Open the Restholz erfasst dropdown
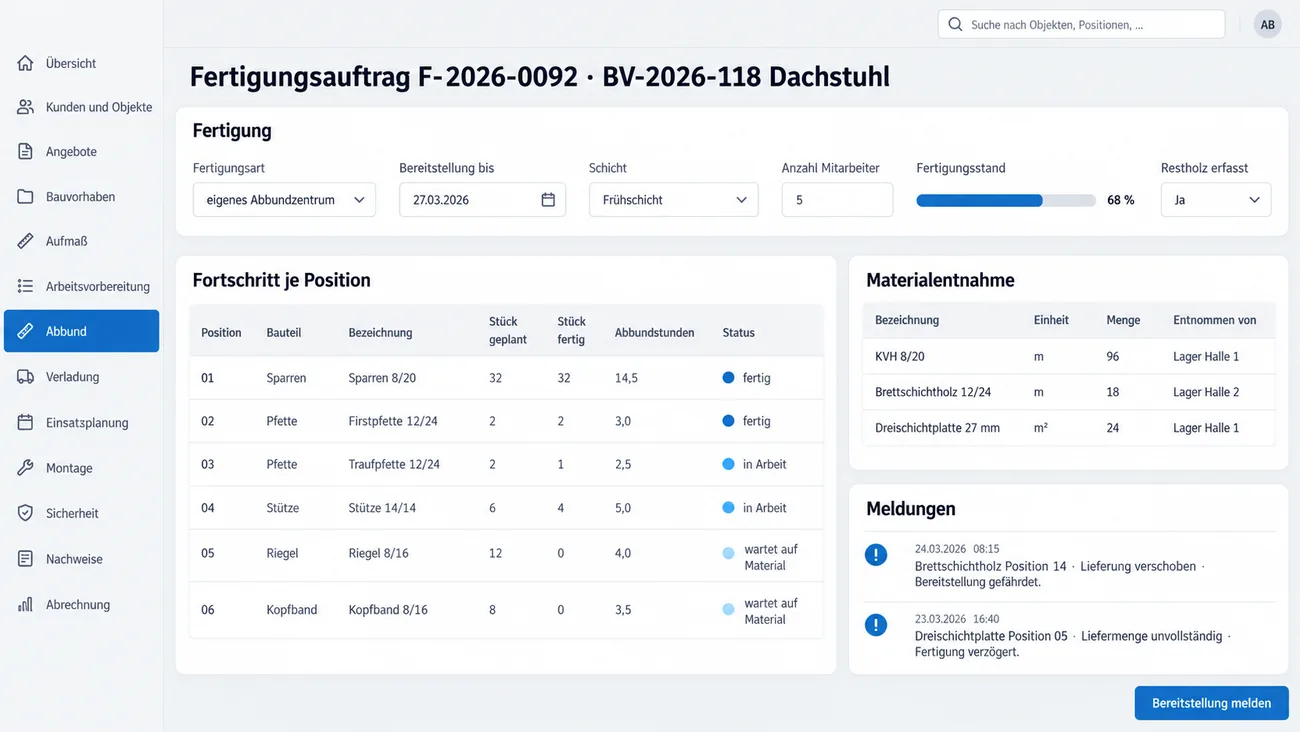Viewport: 1300px width, 732px height. 1216,200
